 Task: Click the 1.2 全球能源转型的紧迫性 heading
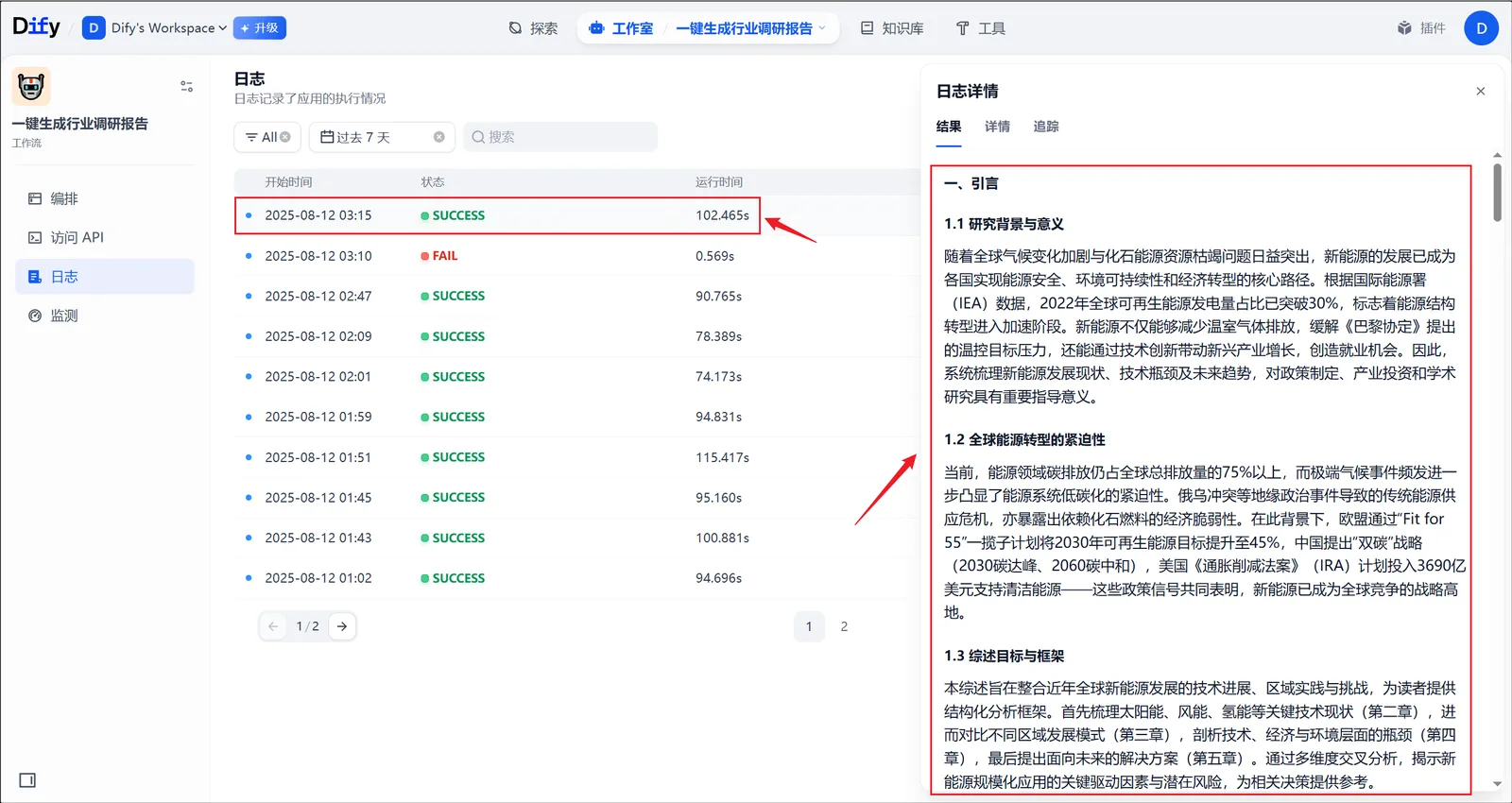(x=1024, y=439)
